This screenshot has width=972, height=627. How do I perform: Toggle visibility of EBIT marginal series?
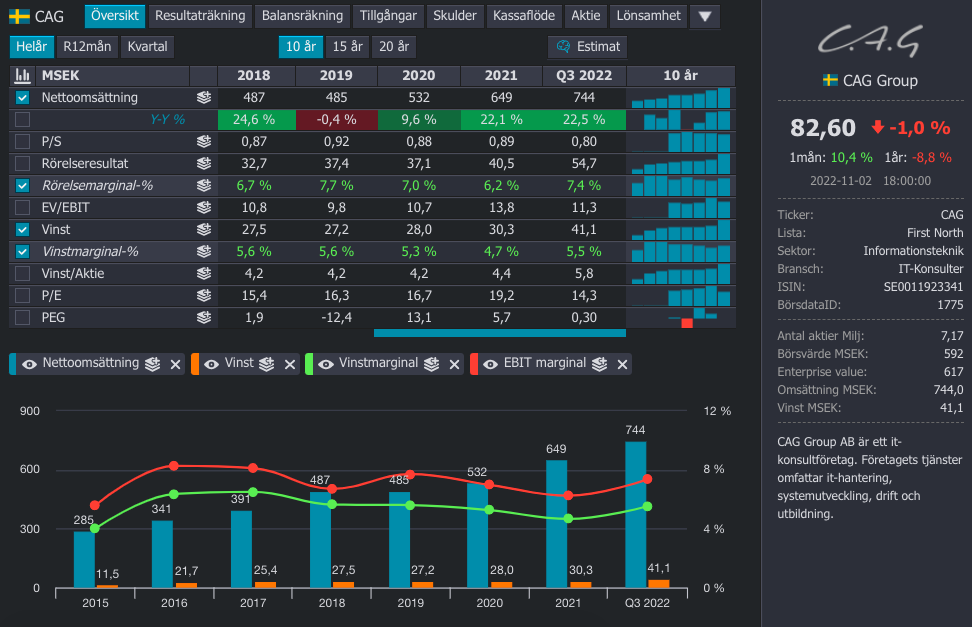point(490,364)
